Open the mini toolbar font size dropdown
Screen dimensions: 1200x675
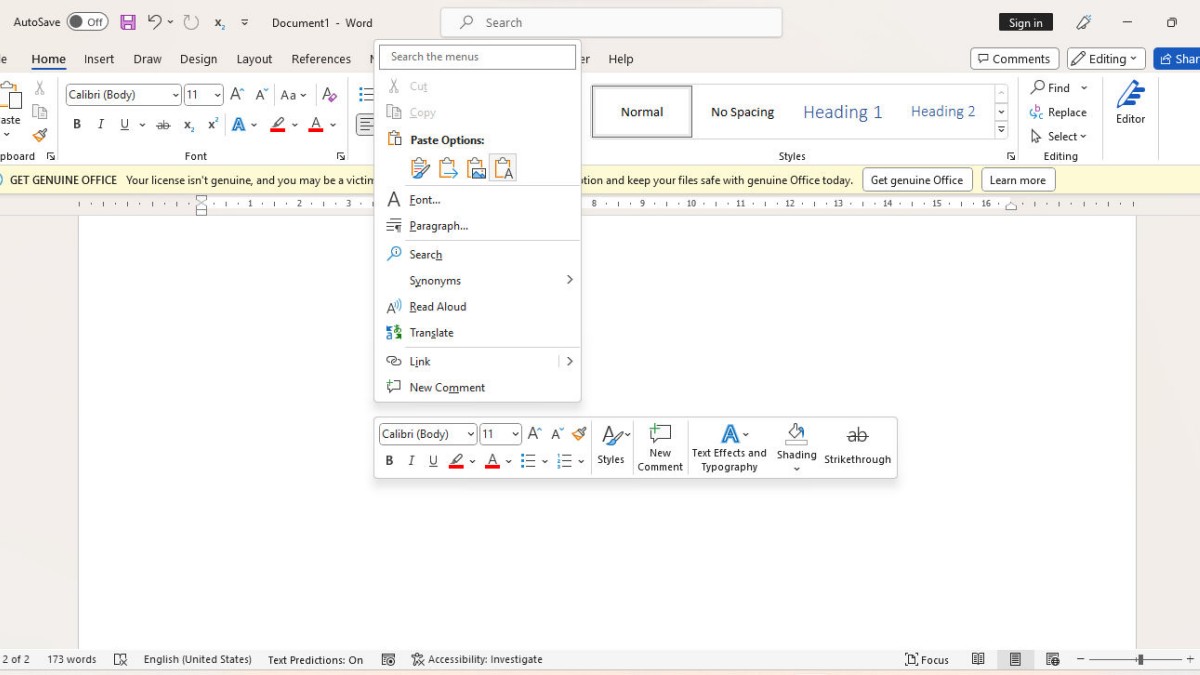pos(515,434)
